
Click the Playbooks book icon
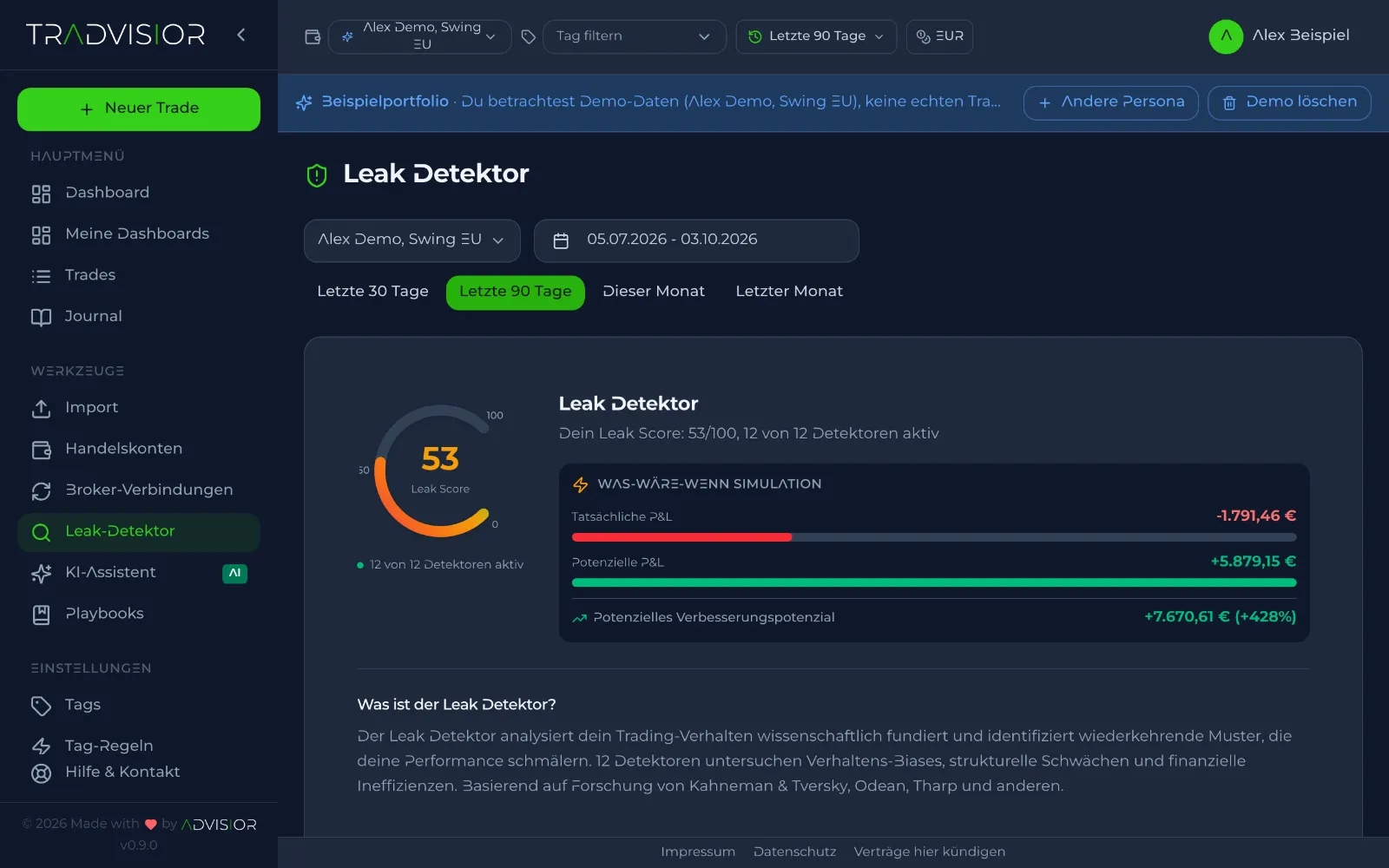(41, 615)
